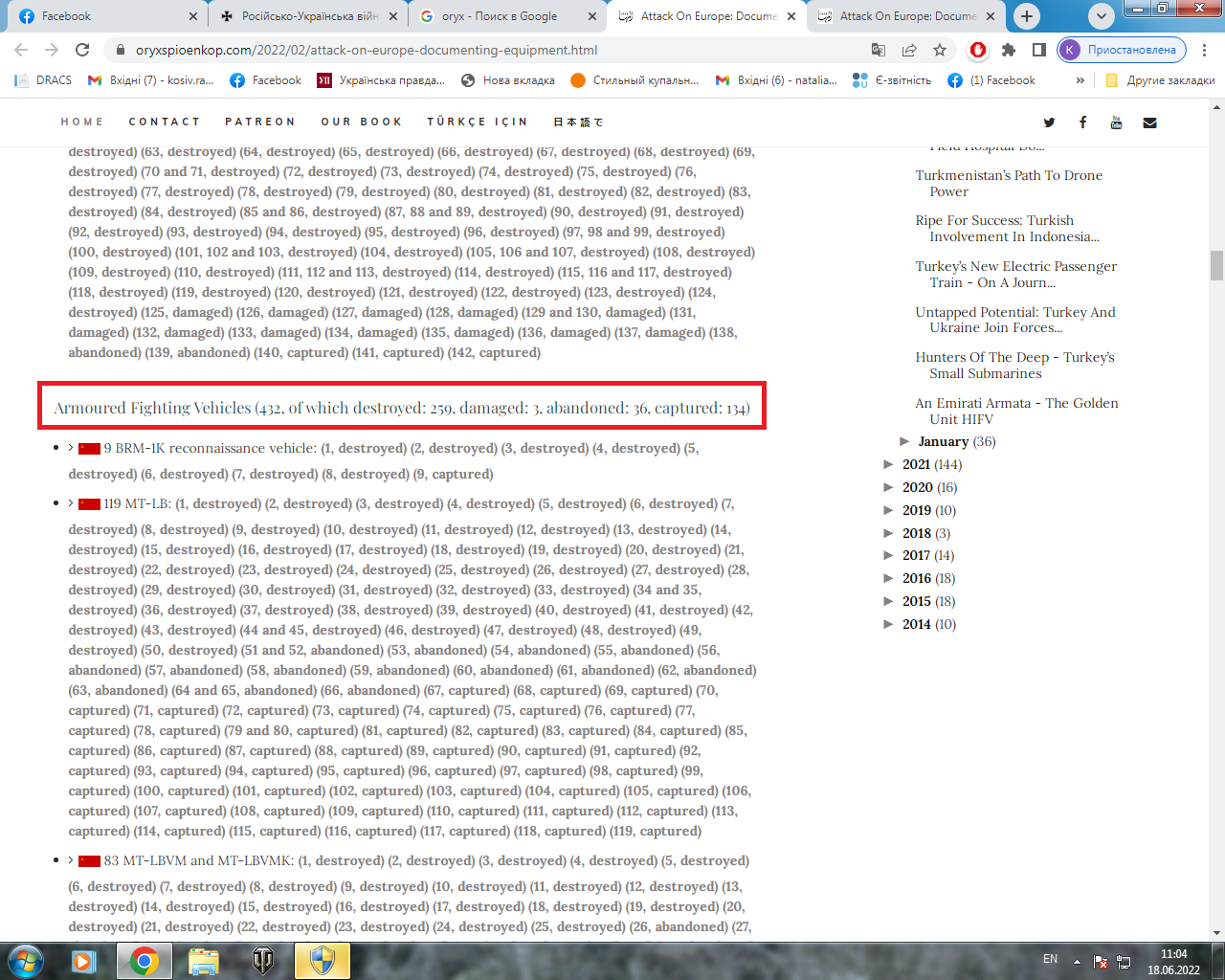Image resolution: width=1225 pixels, height=980 pixels.
Task: Open Oryx Facebook page icon
Action: [x=1082, y=122]
